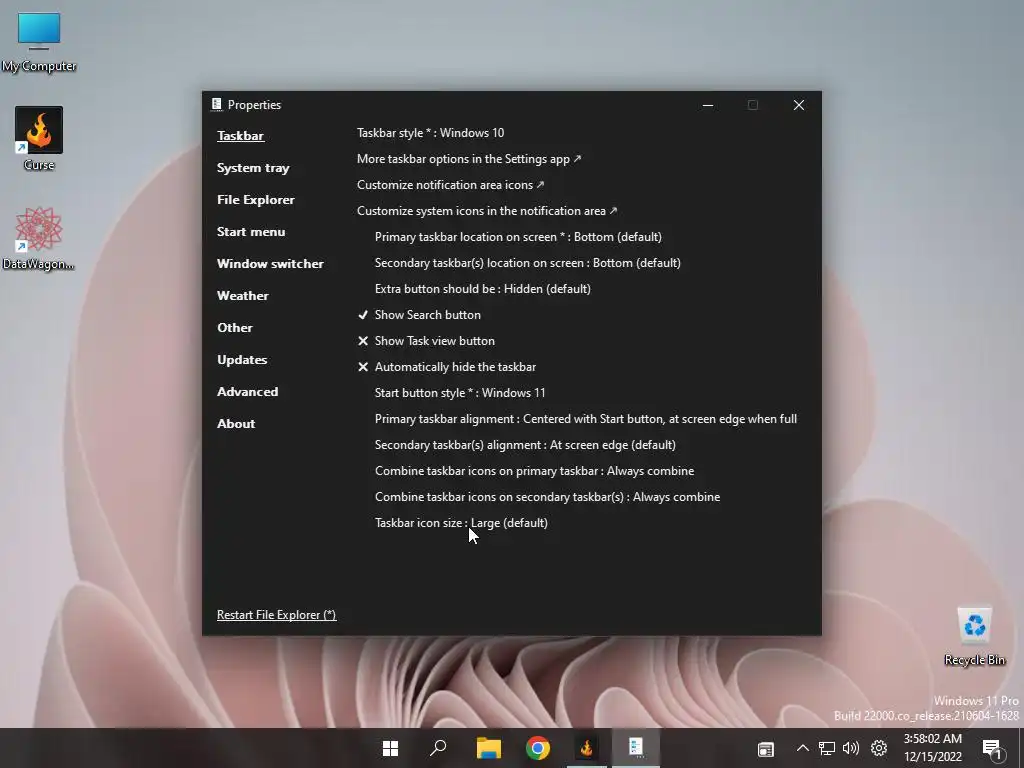Screen dimensions: 1024x768
Task: Open Google Chrome from the taskbar
Action: pos(537,748)
